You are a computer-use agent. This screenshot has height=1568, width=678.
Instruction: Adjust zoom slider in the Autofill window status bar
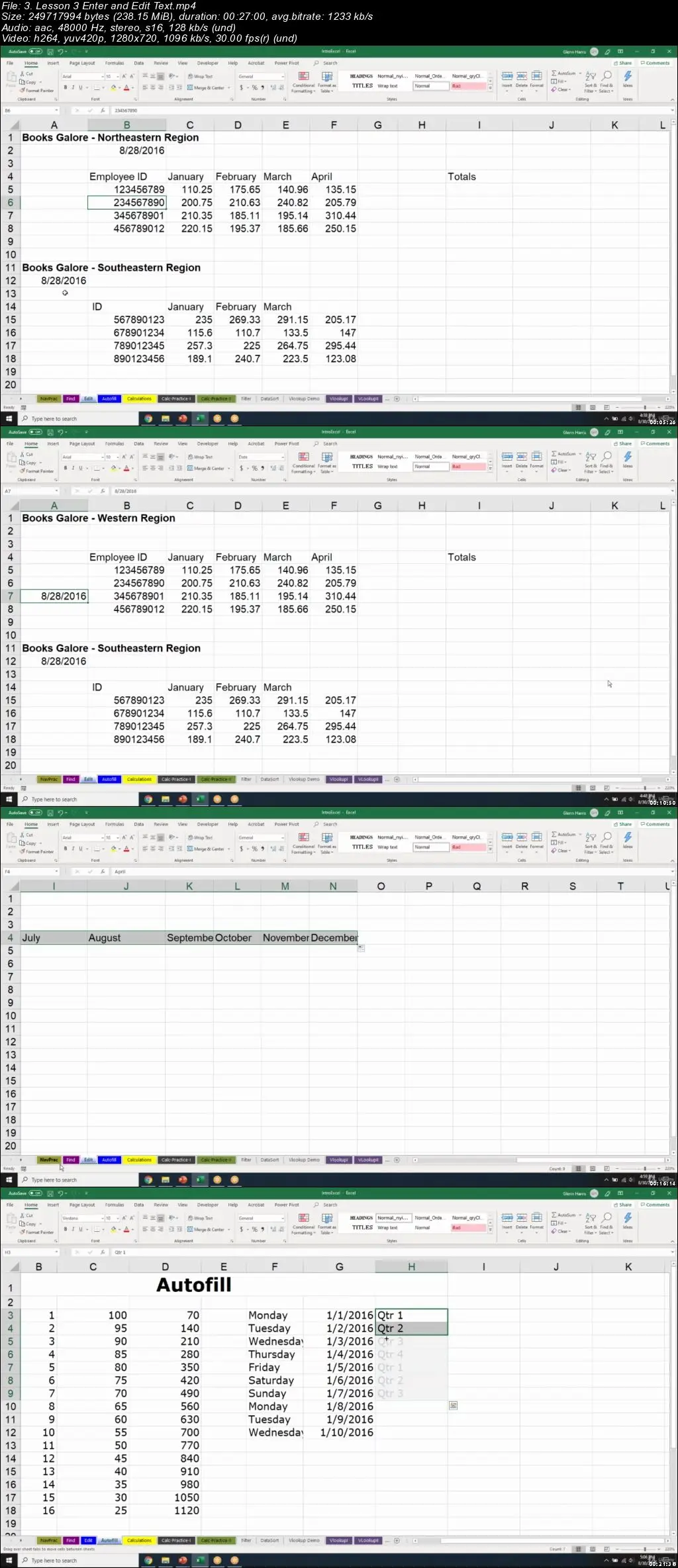644,1549
